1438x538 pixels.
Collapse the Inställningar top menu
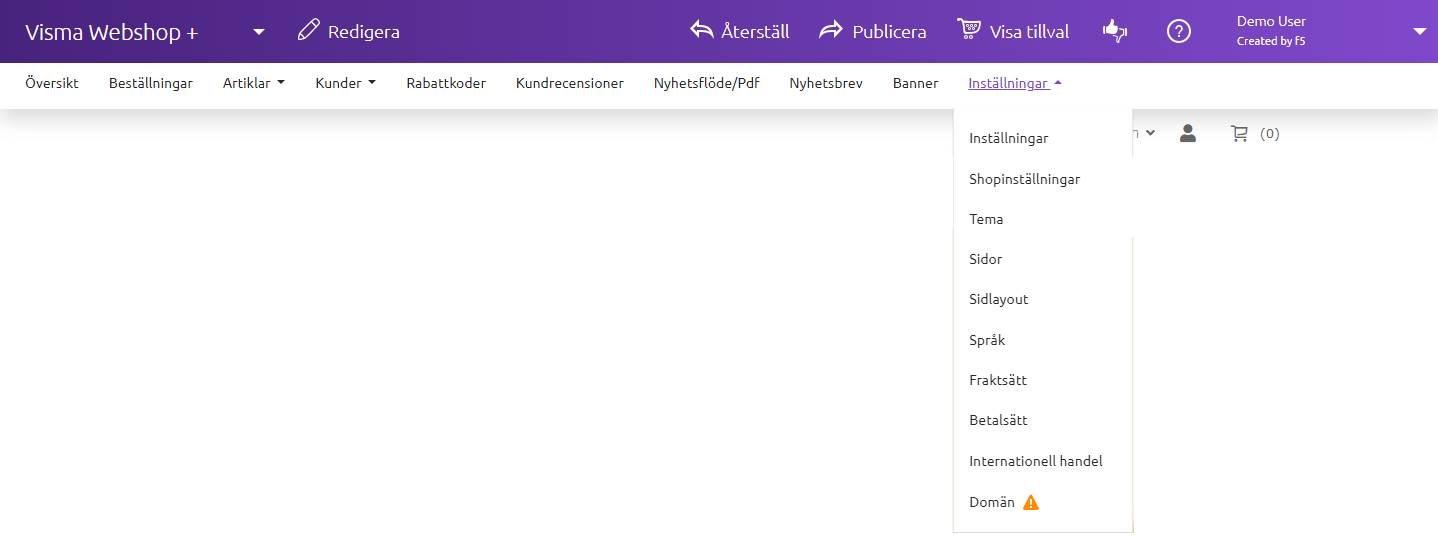point(1014,83)
